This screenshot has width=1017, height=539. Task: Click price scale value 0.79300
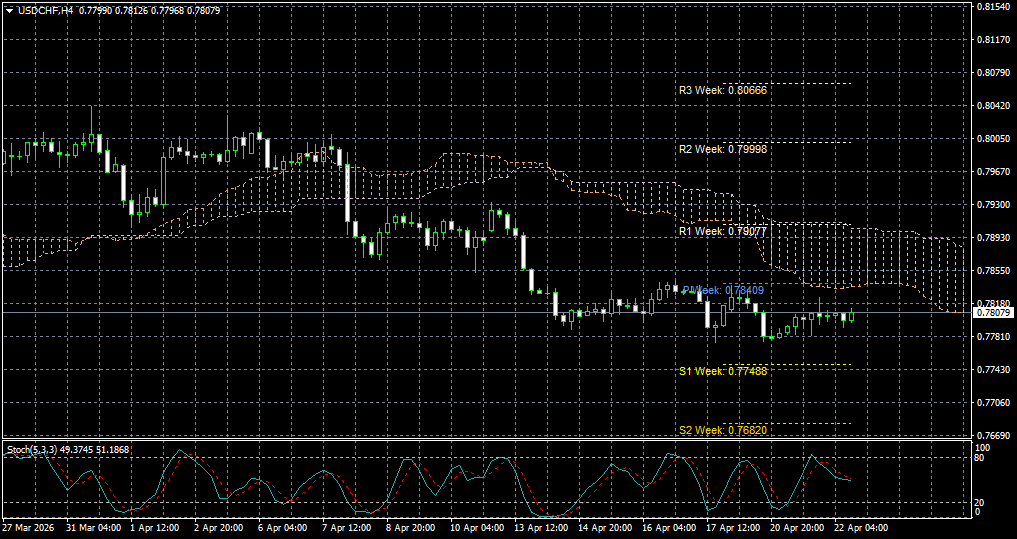coord(993,205)
